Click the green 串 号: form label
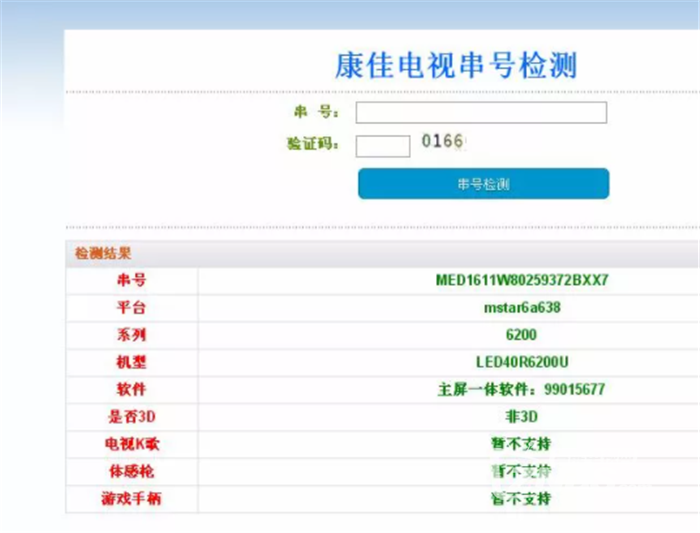The image size is (700, 533). 316,112
